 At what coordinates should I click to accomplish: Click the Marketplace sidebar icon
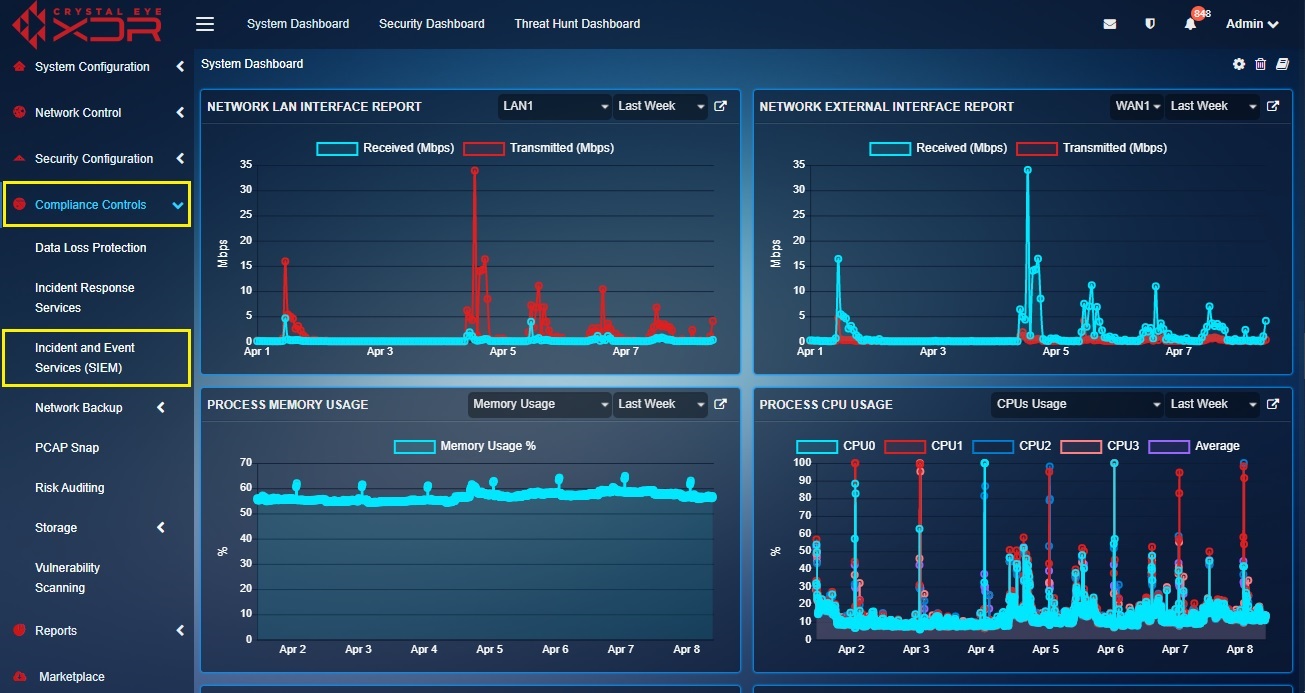18,677
